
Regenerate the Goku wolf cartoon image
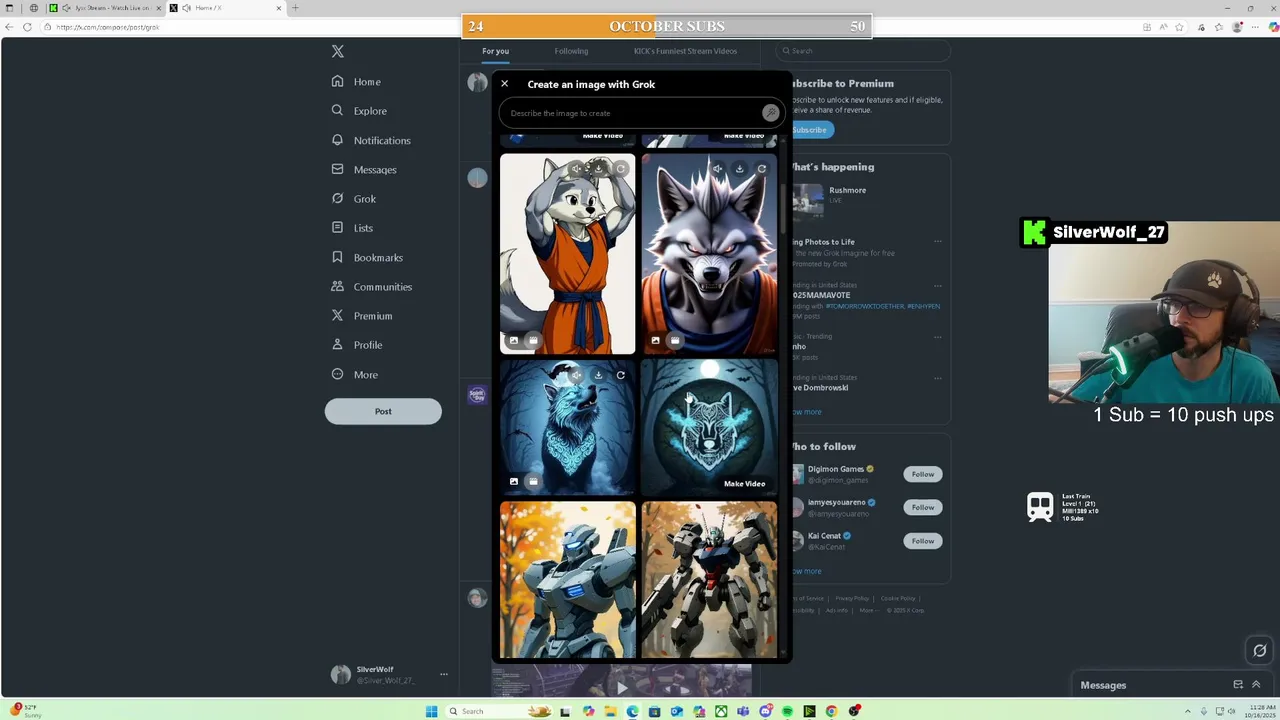[620, 168]
